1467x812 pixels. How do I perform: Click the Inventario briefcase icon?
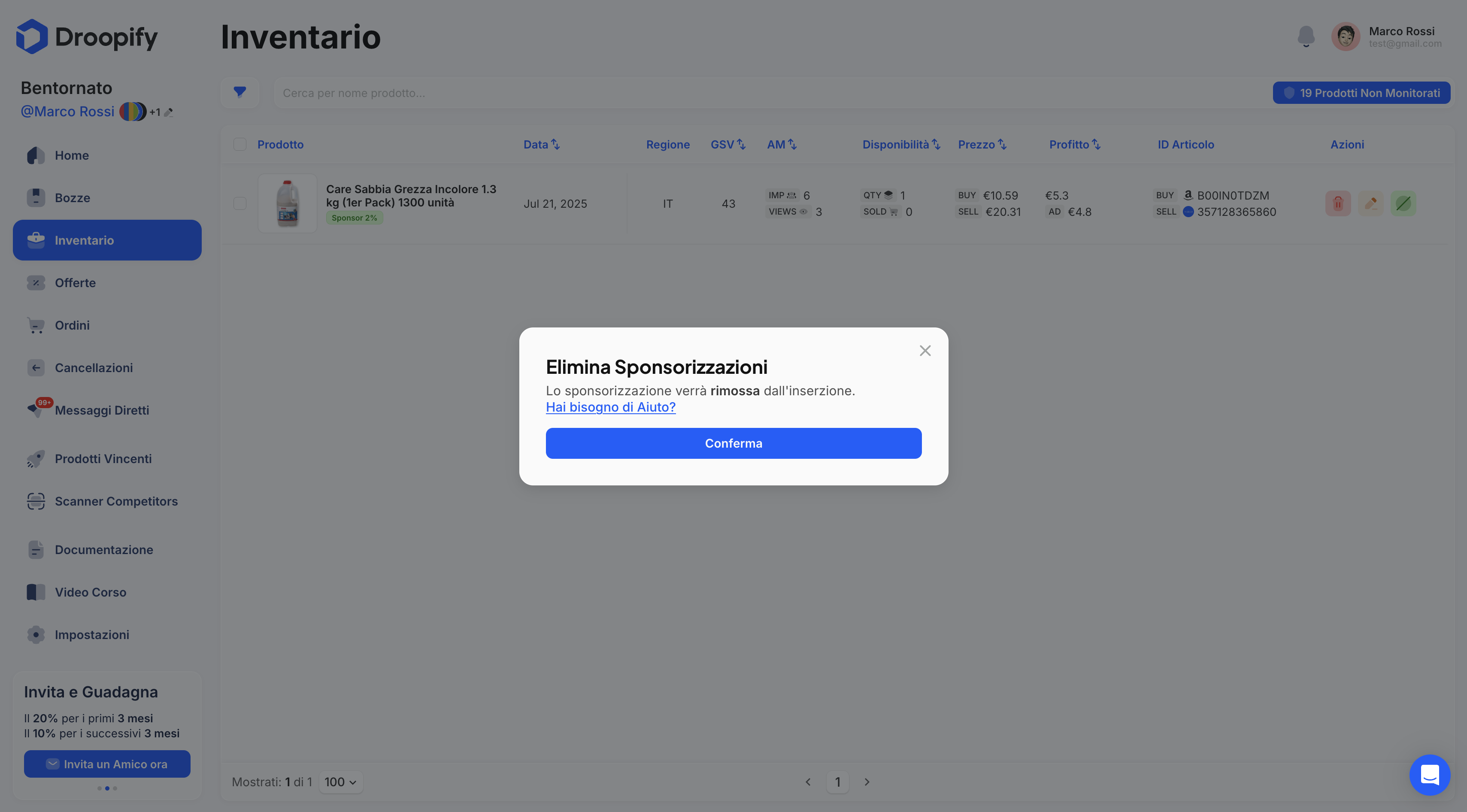(x=36, y=240)
